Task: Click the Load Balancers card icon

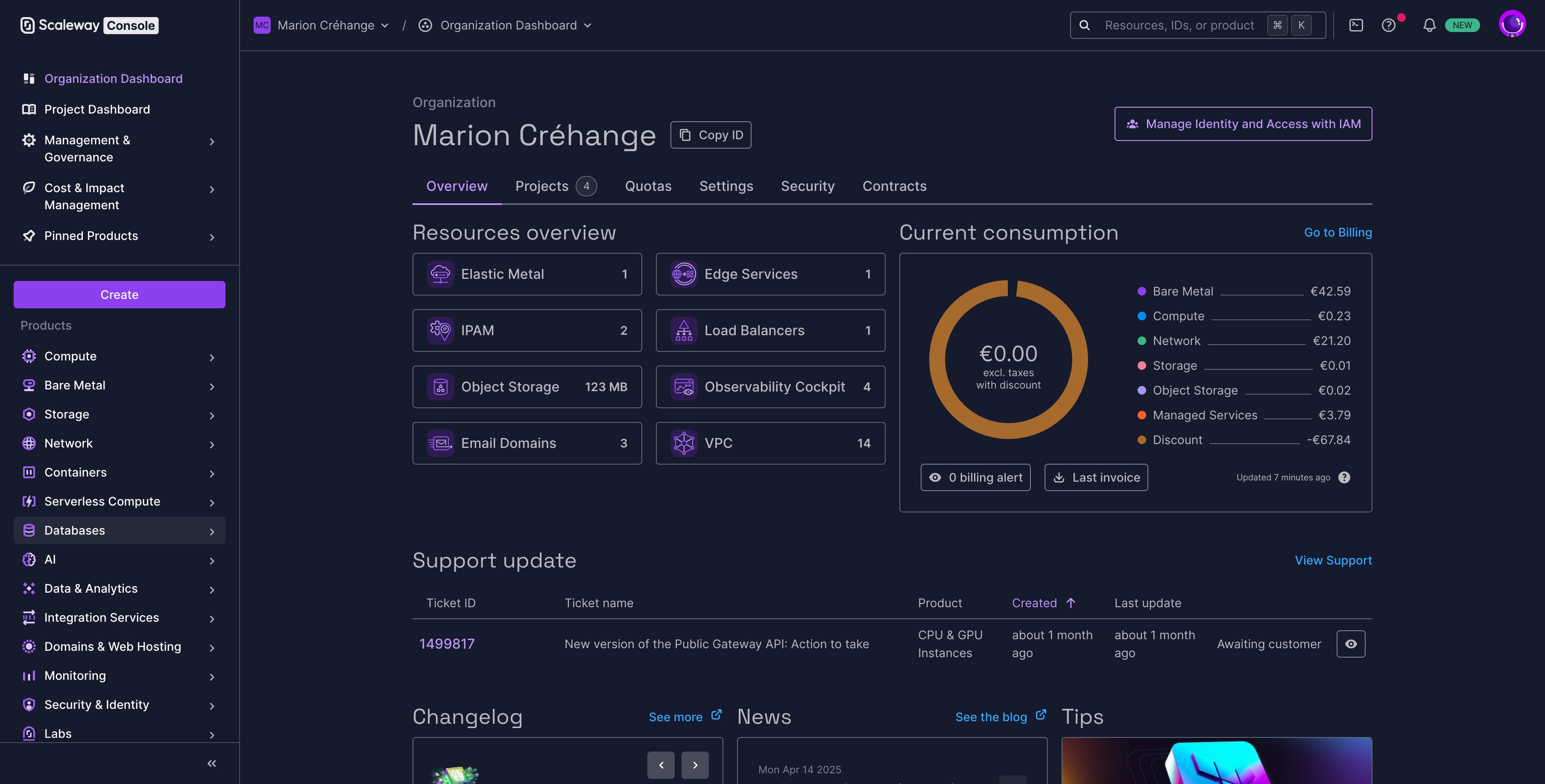Action: click(x=684, y=331)
